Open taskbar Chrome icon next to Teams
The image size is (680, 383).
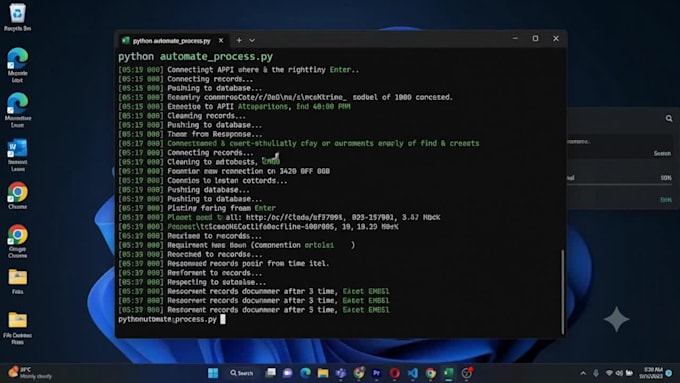359,373
